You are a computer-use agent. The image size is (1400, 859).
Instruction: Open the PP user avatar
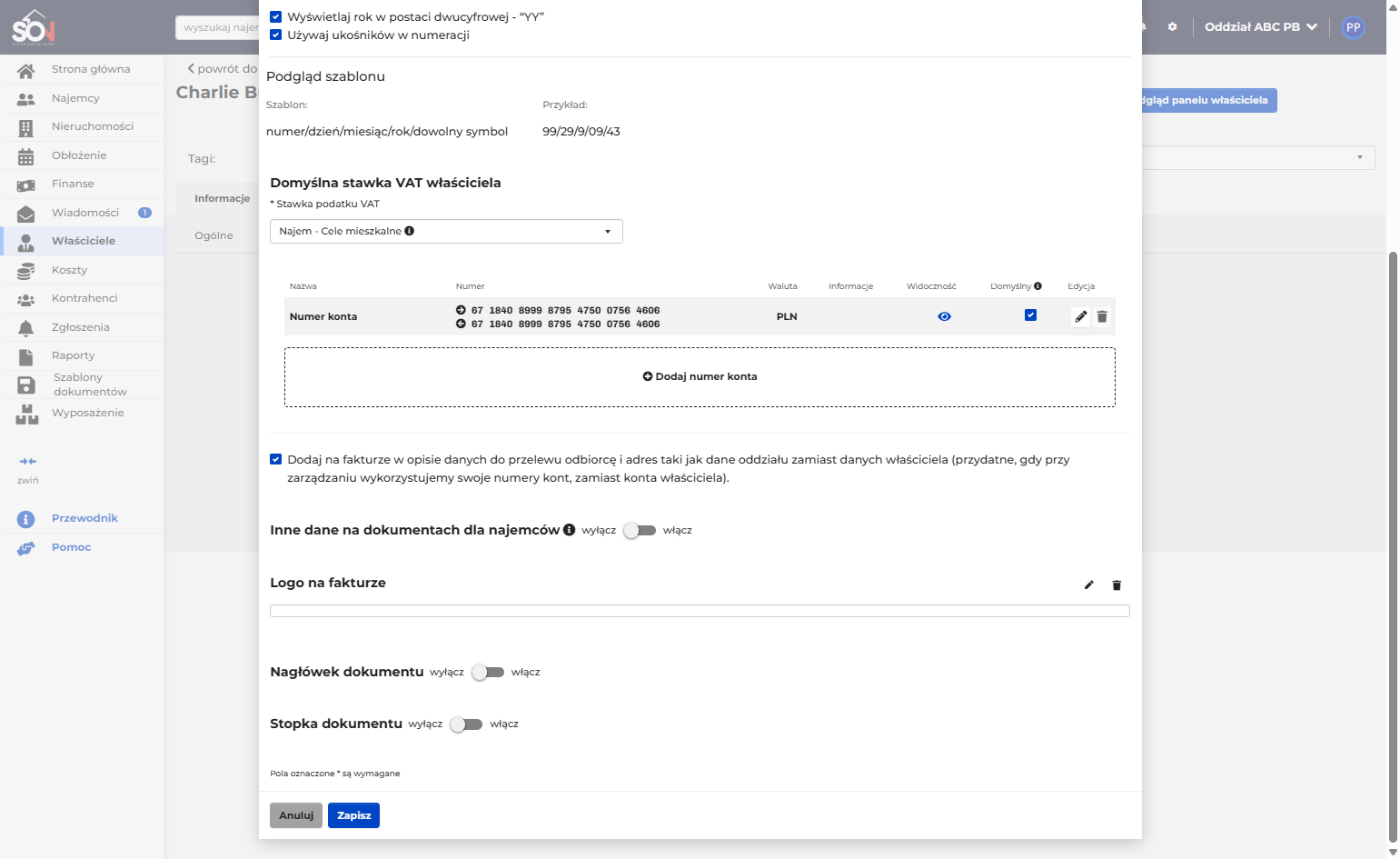pyautogui.click(x=1353, y=27)
